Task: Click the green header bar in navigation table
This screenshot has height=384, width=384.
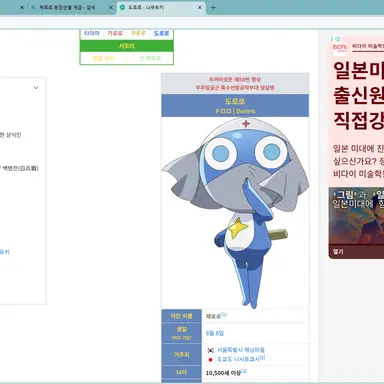Action: coord(127,46)
